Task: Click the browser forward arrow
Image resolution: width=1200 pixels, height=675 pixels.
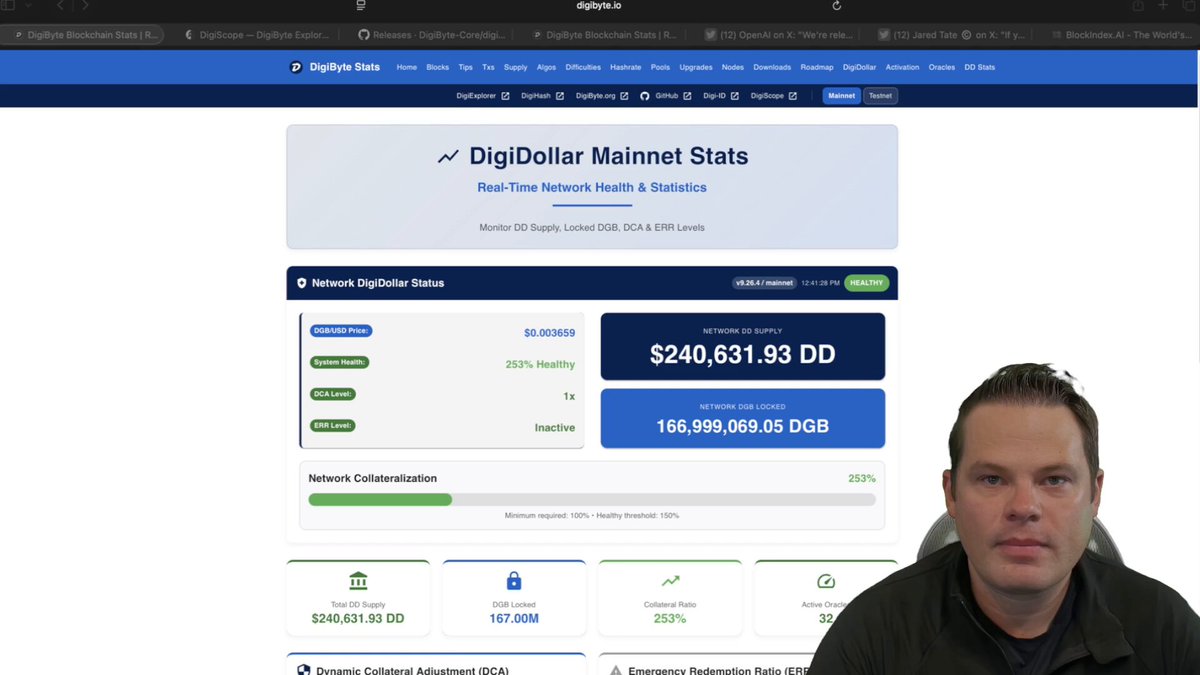Action: click(x=85, y=6)
